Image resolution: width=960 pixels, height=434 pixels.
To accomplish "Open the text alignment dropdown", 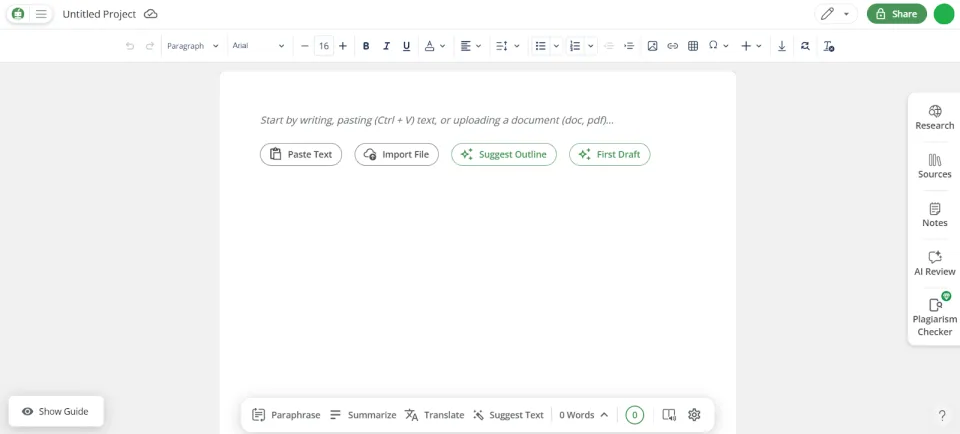I will click(x=471, y=46).
